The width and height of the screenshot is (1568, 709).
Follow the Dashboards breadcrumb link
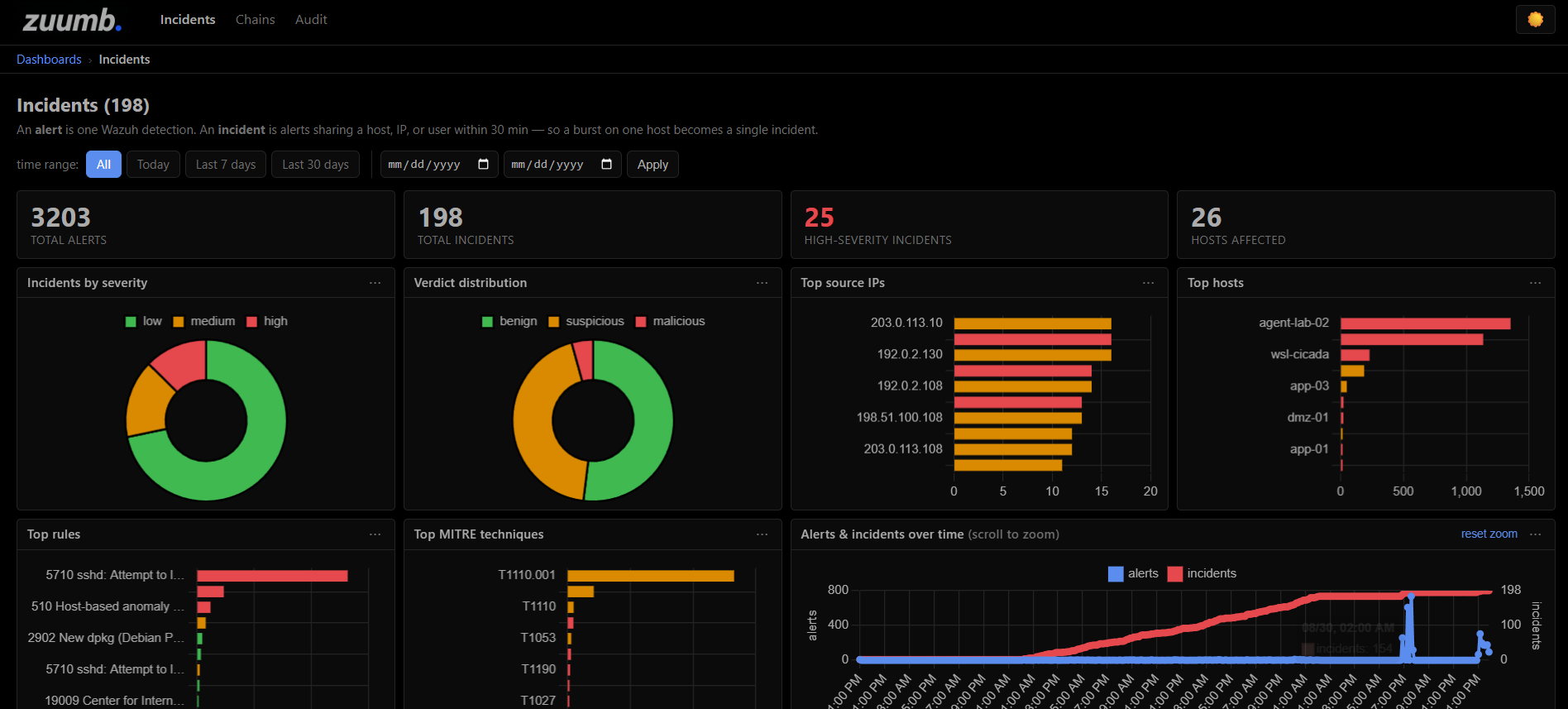click(x=49, y=60)
